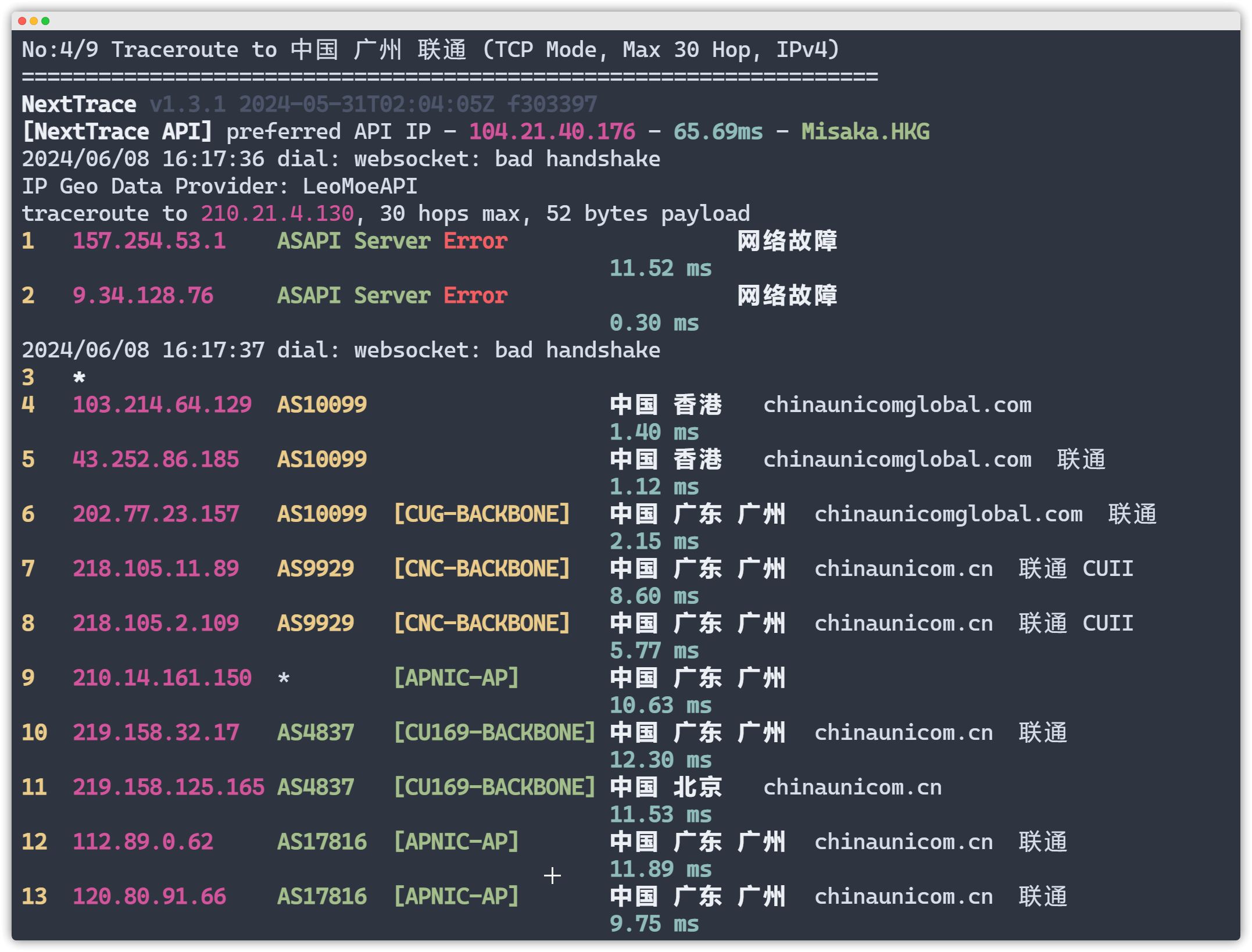Image resolution: width=1252 pixels, height=952 pixels.
Task: Click chinaunicomglobal.com on hop 4 row
Action: click(897, 405)
